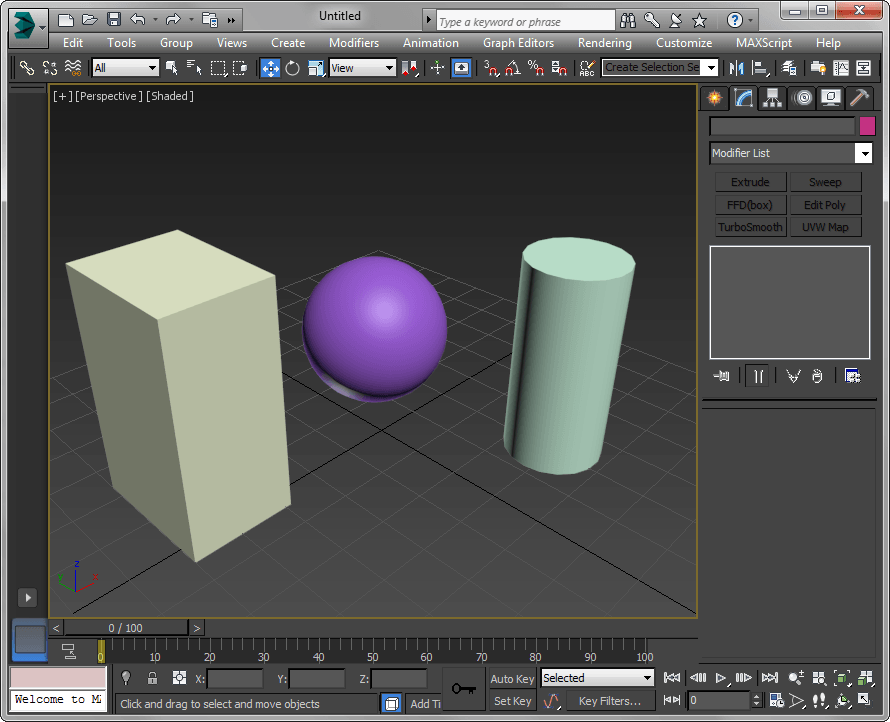Toggle show end result in modifier stack
890x722 pixels.
coord(759,376)
